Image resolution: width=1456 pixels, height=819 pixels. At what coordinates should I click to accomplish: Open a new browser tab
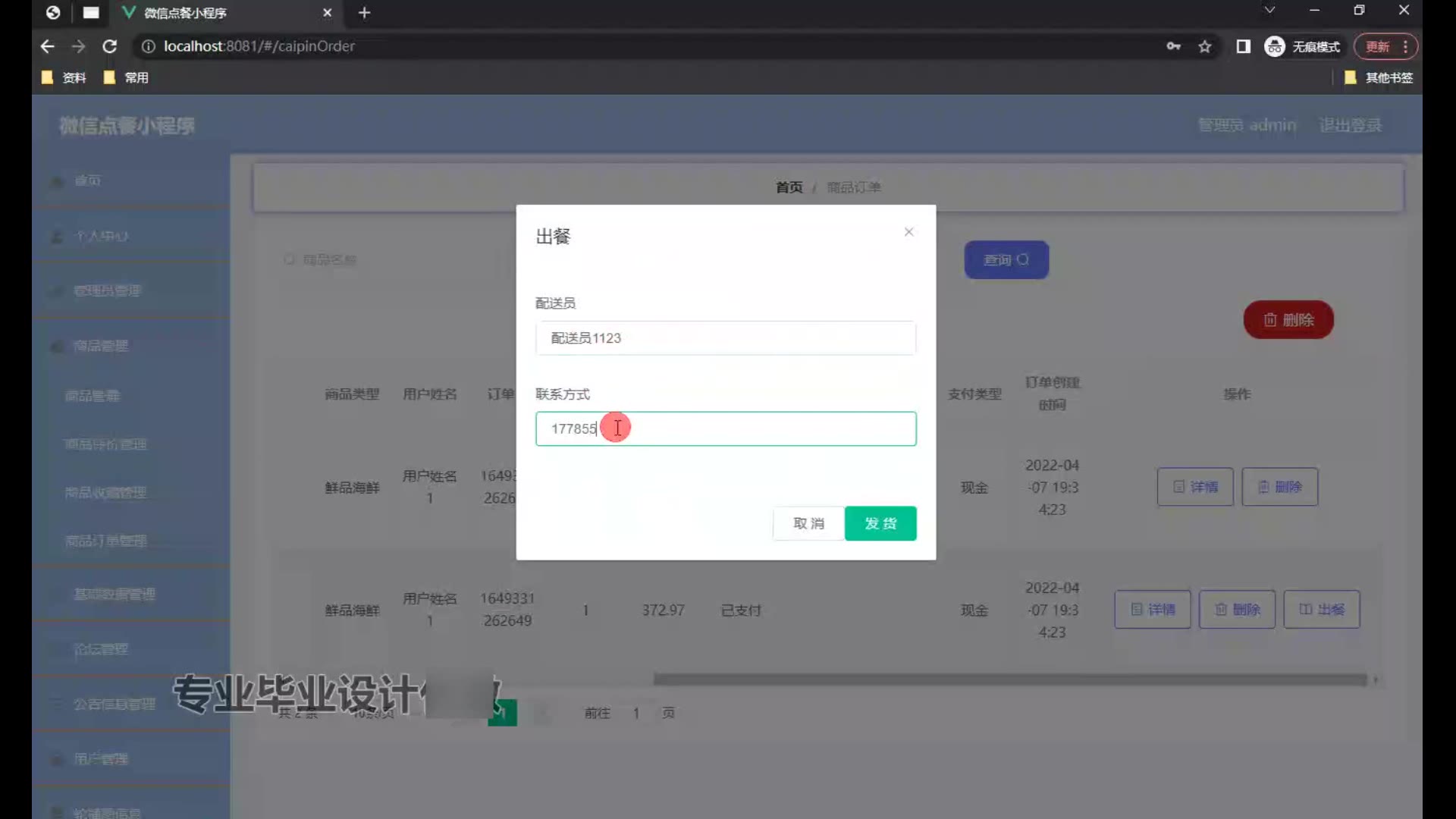365,13
